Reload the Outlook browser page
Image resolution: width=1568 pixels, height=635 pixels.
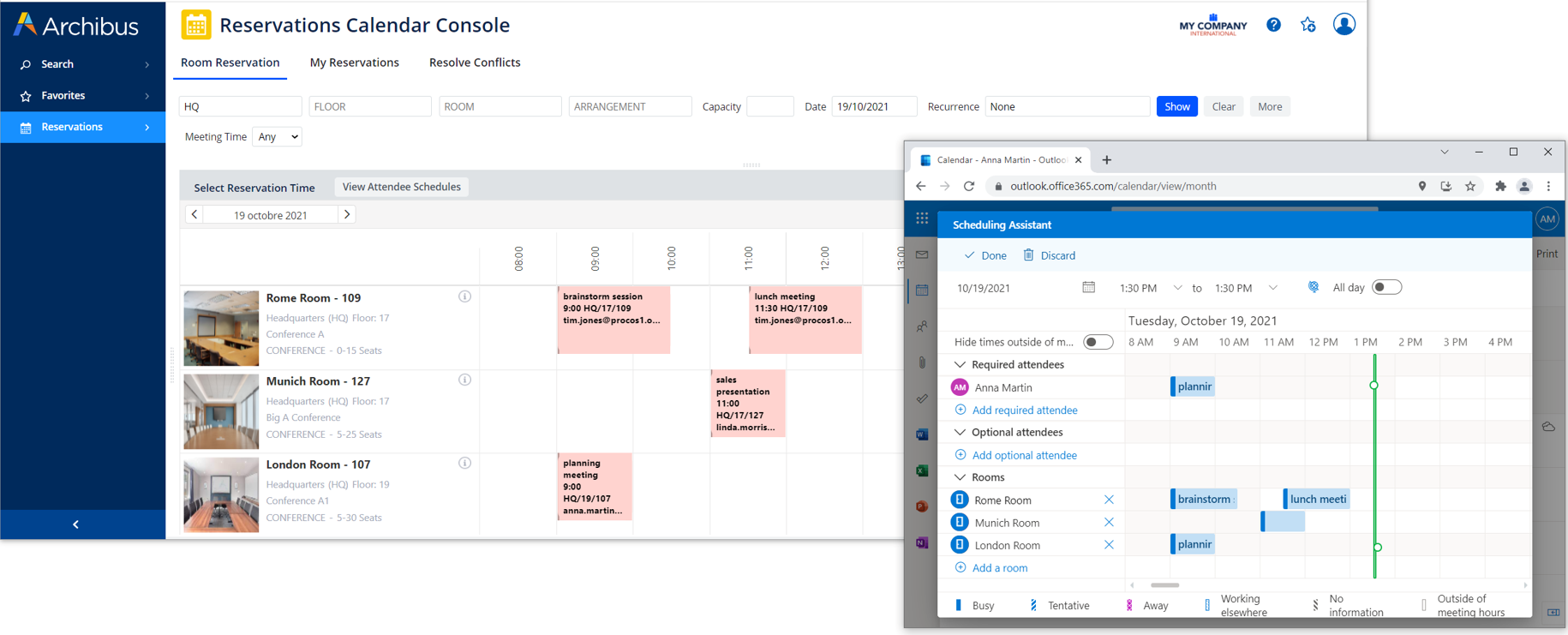969,186
